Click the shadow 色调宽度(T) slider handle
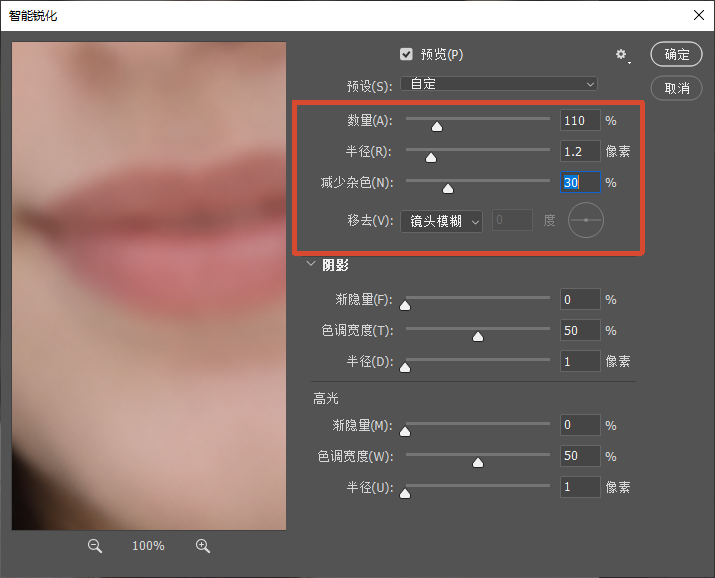 (x=478, y=336)
